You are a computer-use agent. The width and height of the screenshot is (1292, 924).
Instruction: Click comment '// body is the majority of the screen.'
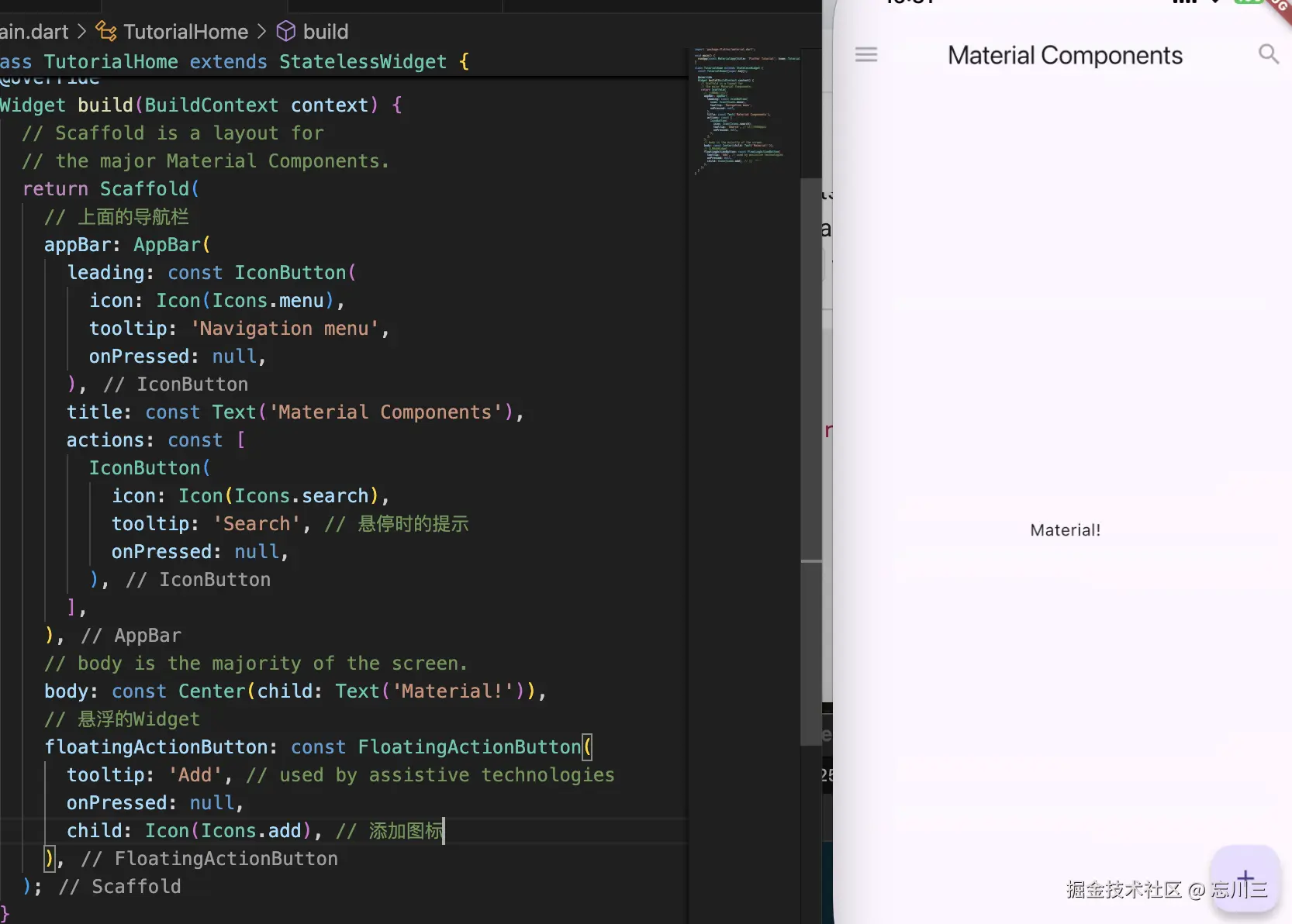256,664
